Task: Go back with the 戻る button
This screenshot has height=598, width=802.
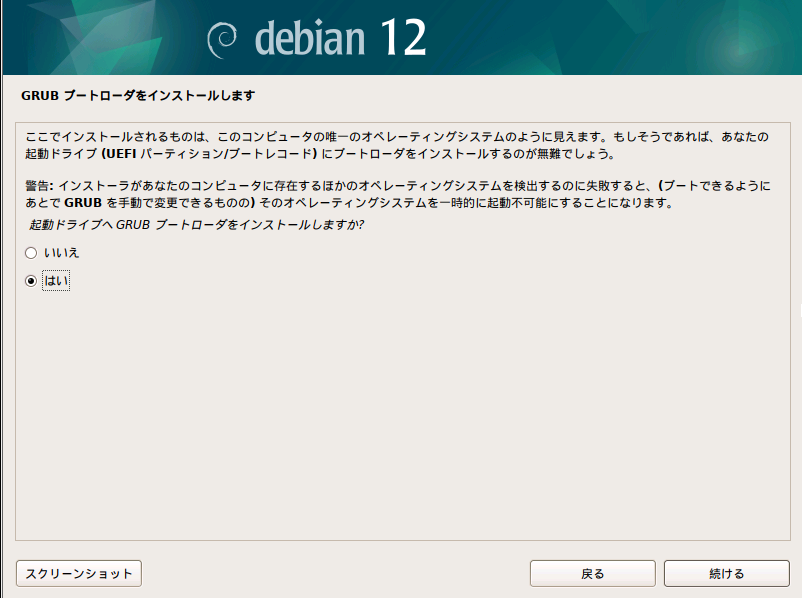Action: point(592,573)
